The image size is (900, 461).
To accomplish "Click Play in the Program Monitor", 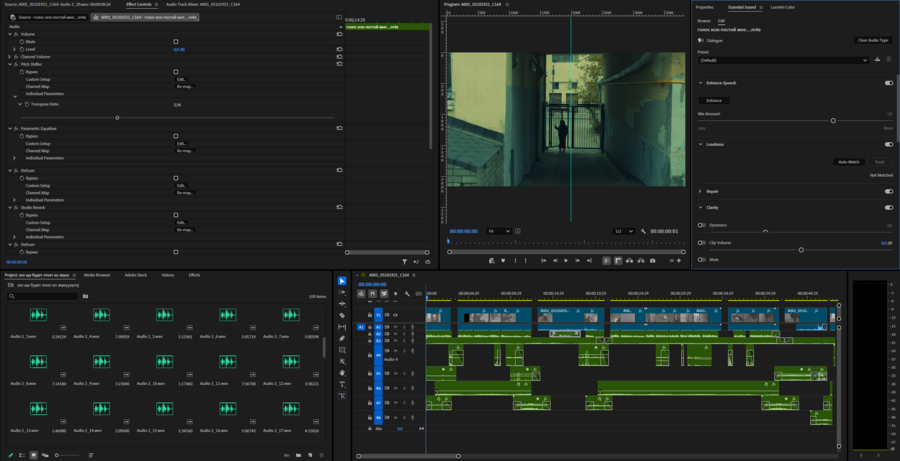I will point(566,261).
